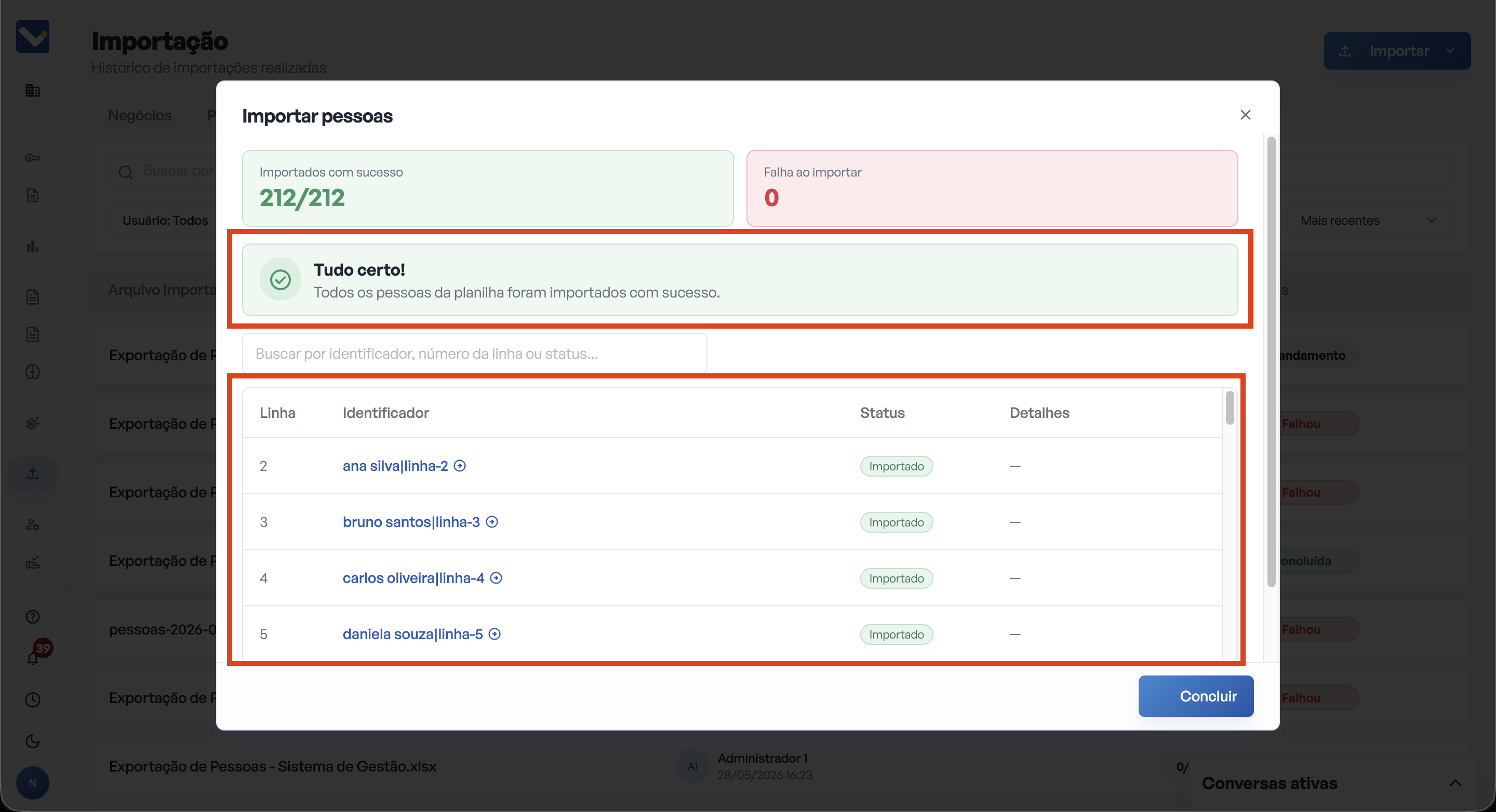The height and width of the screenshot is (812, 1496).
Task: Open the third document icon in sidebar
Action: (33, 334)
